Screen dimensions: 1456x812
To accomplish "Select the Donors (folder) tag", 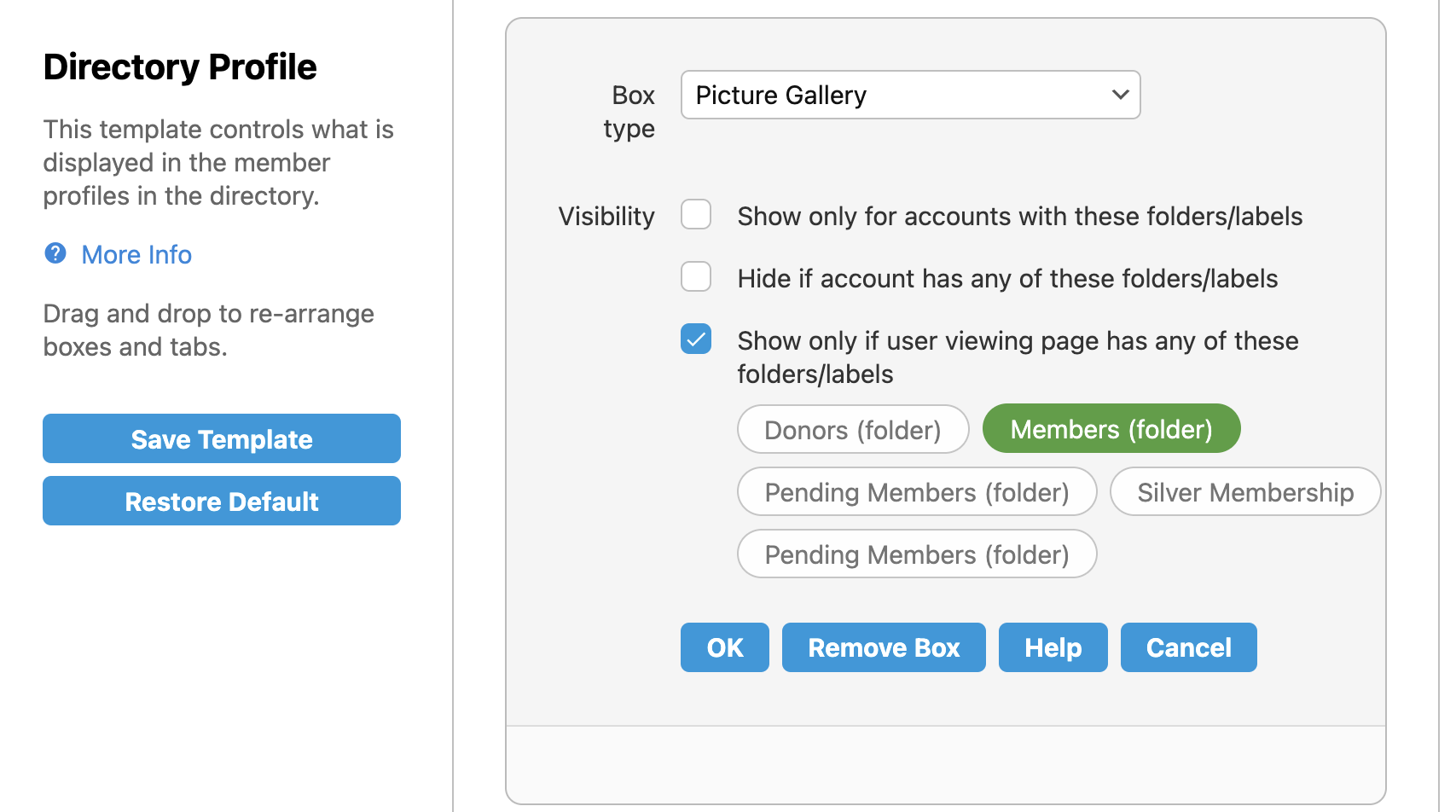I will (x=853, y=430).
